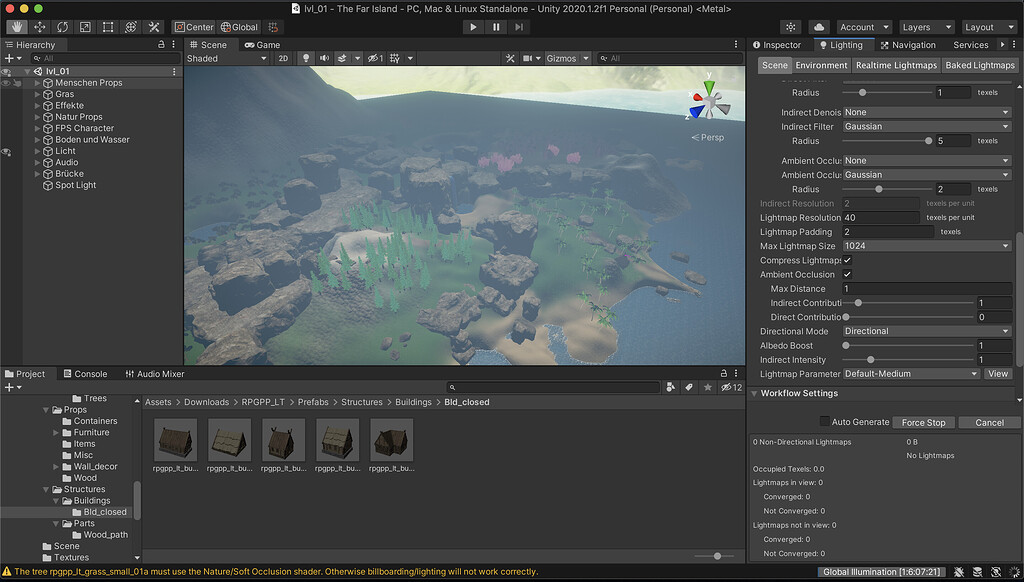Click the Unity Collaborate cloud icon

(818, 27)
